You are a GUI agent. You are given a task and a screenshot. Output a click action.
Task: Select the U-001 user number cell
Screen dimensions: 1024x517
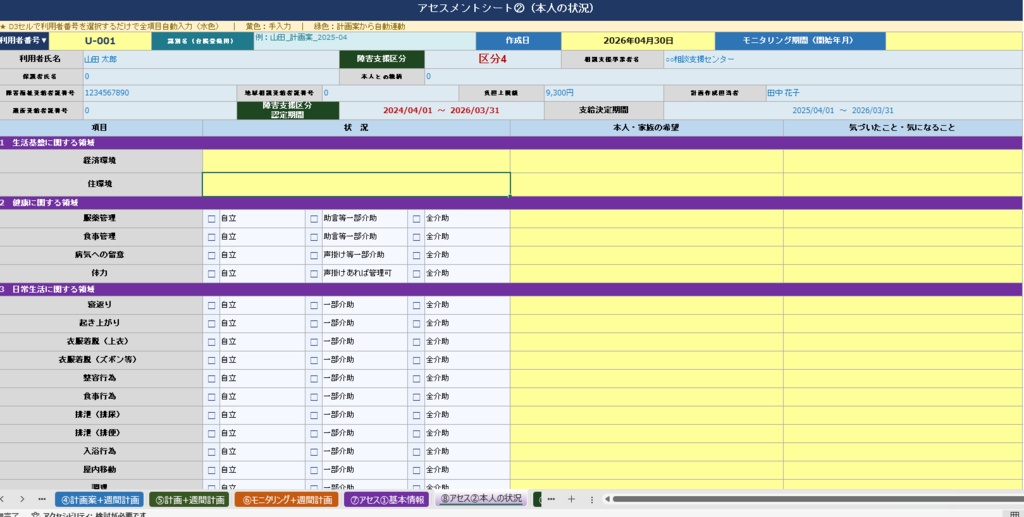click(100, 40)
